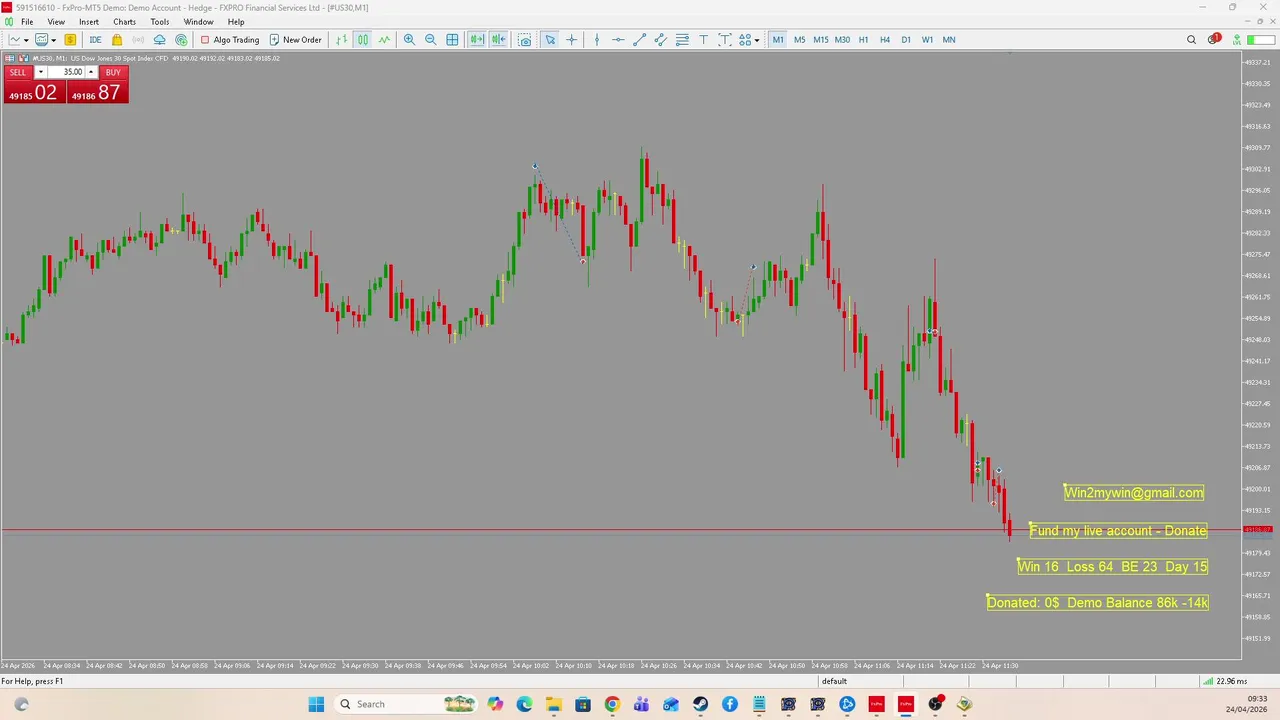The width and height of the screenshot is (1280, 720).
Task: Increase lot volume with up arrow
Action: [91, 72]
